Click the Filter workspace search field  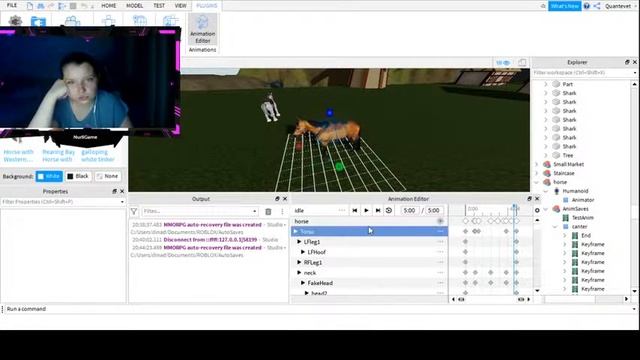coord(584,73)
